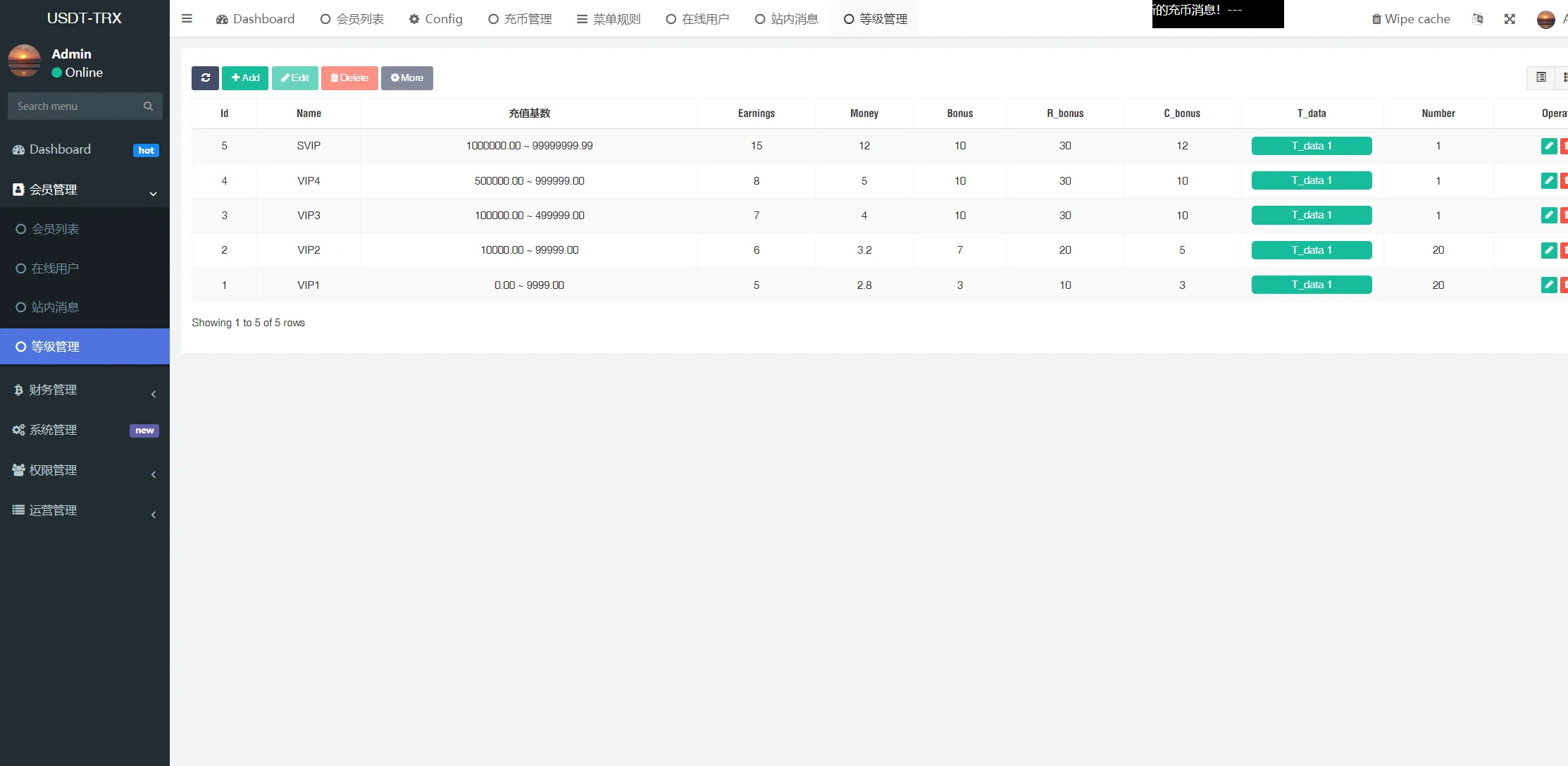Collapse the 会员管理 sidebar menu
Viewport: 1568px width, 766px height.
85,190
